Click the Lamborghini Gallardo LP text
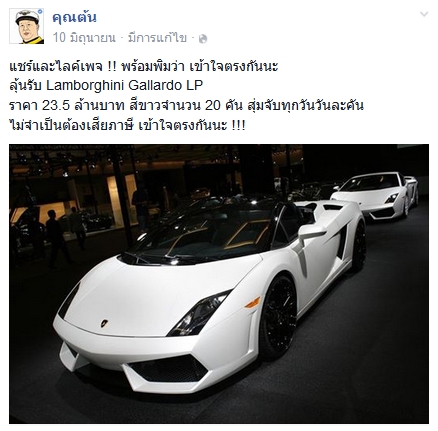 [x=124, y=86]
